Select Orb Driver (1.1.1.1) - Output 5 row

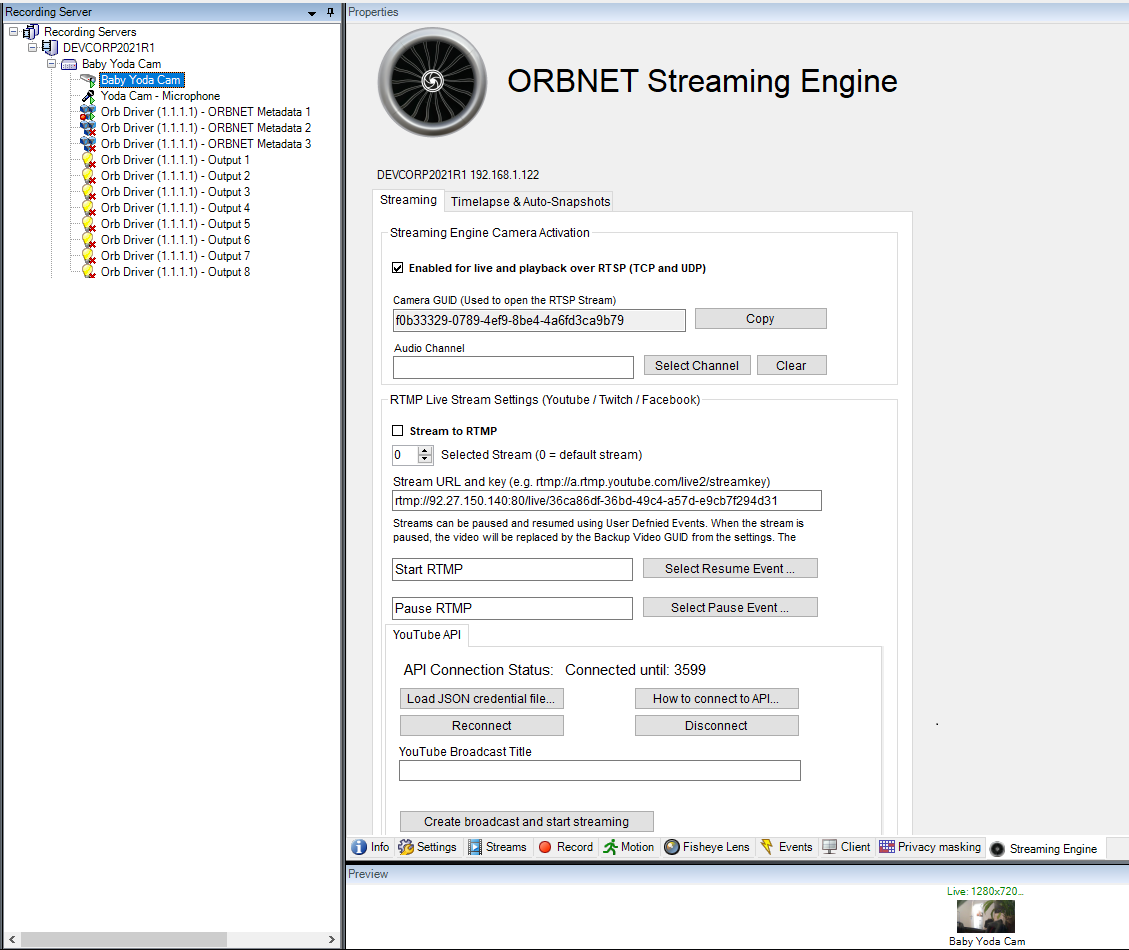click(x=175, y=224)
